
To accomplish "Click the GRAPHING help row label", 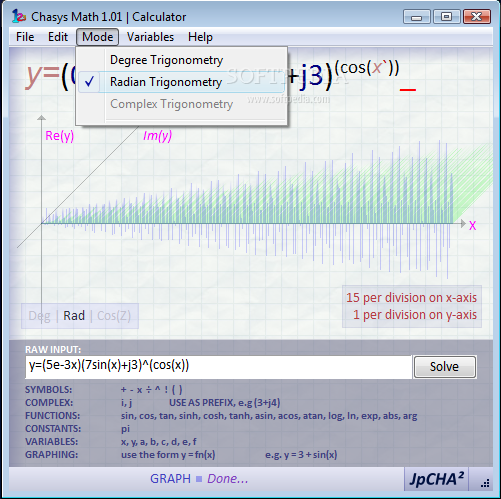I will pyautogui.click(x=51, y=455).
